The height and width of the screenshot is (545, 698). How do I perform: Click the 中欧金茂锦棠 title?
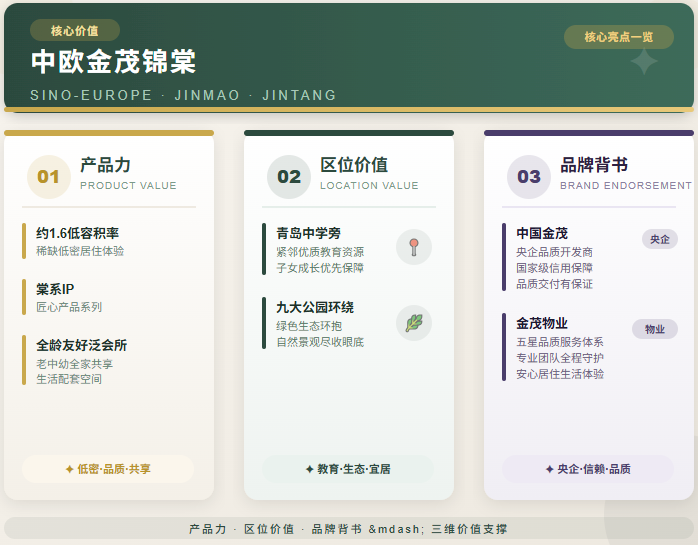tap(114, 61)
